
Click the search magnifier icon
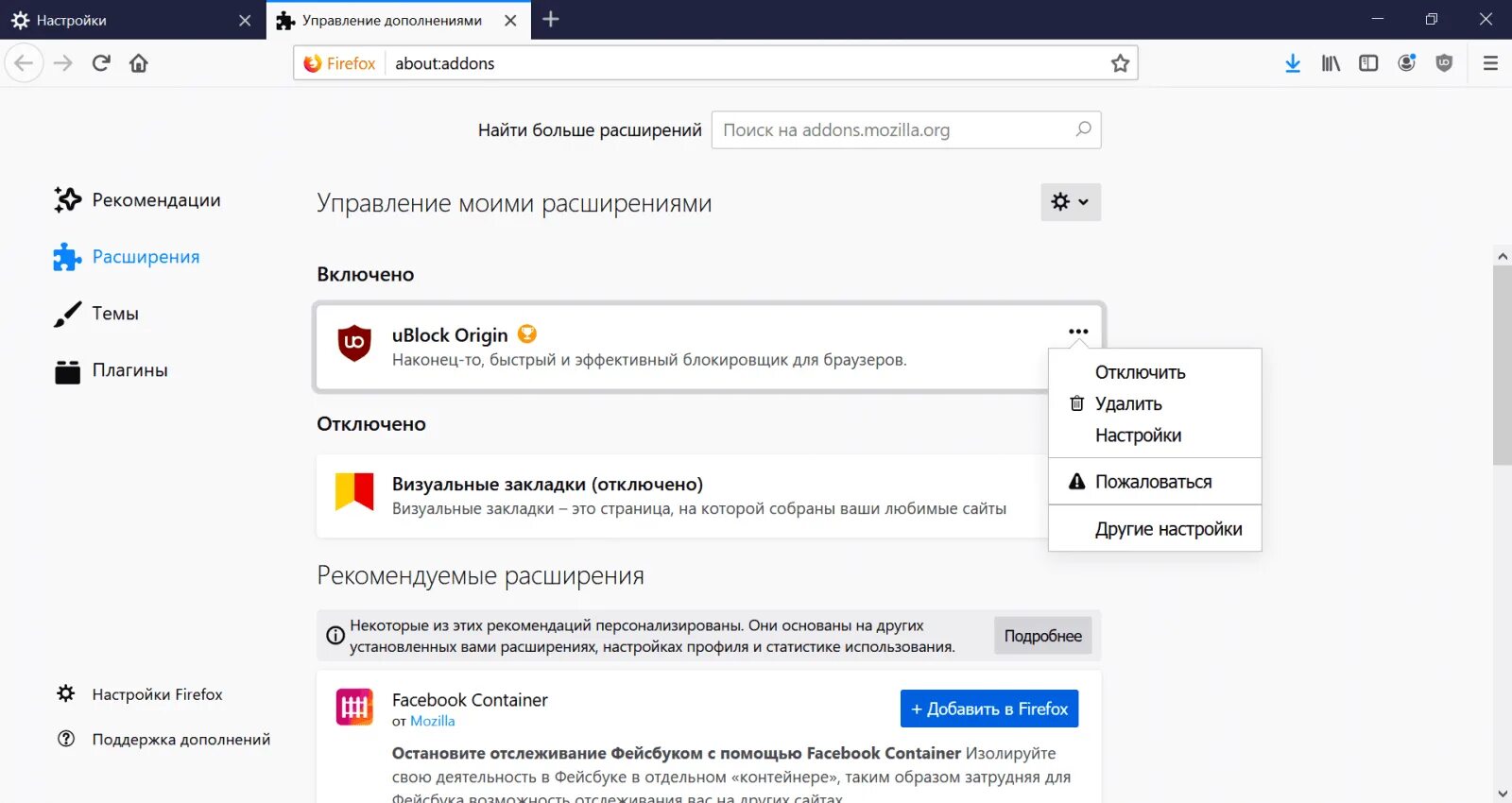tap(1083, 129)
